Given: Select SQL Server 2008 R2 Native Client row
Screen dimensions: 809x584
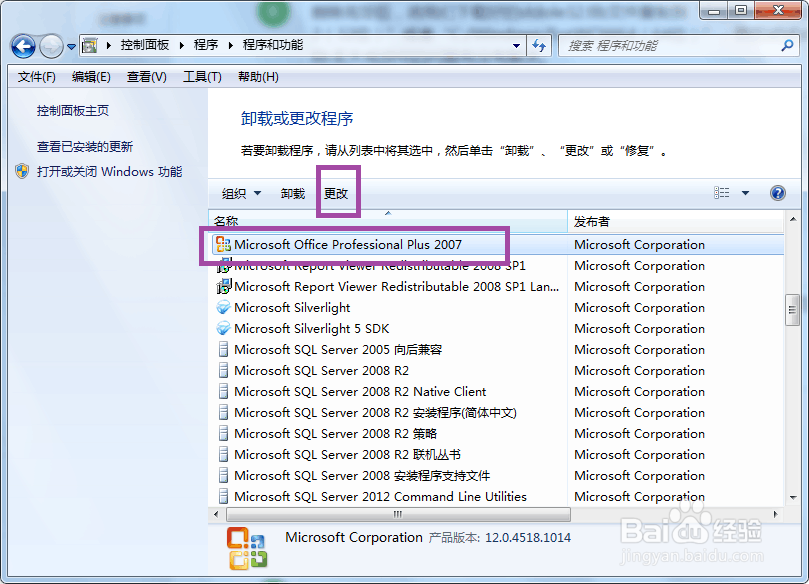Looking at the screenshot, I should click(497, 392).
